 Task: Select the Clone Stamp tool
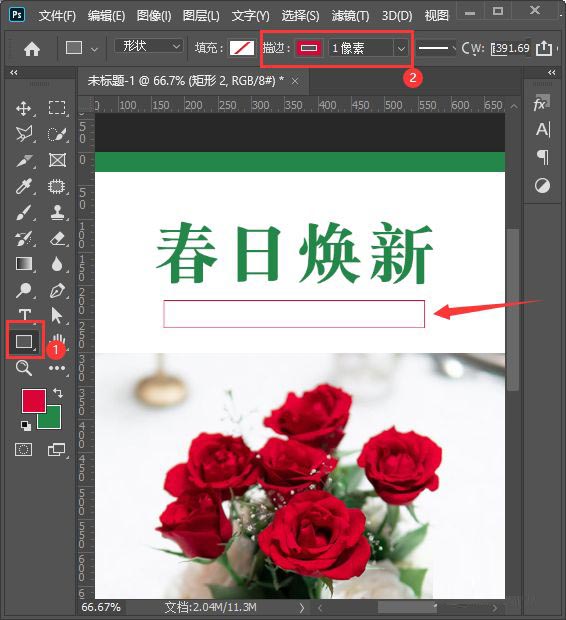click(x=57, y=212)
